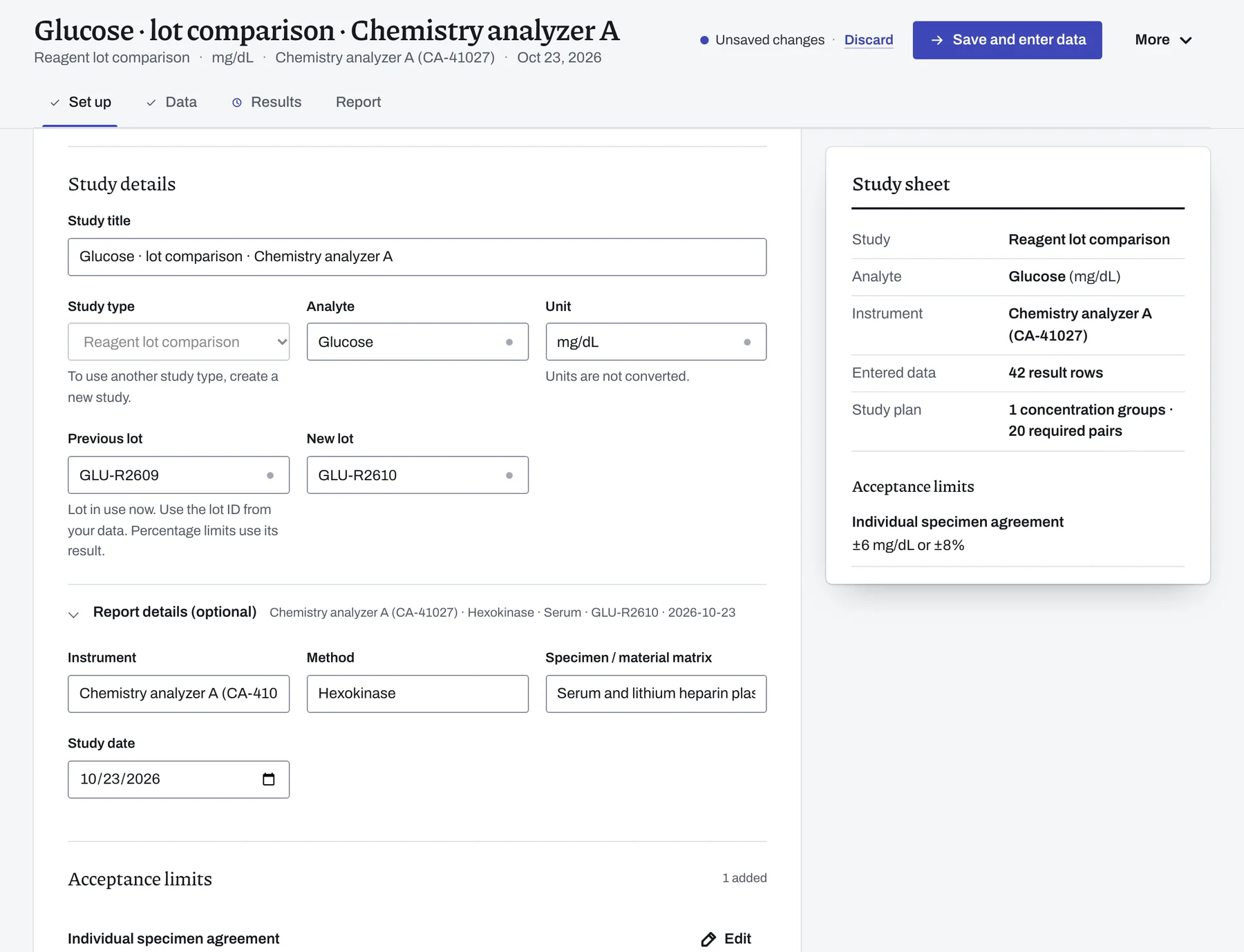1244x952 pixels.
Task: Click the Instrument input field
Action: point(178,694)
